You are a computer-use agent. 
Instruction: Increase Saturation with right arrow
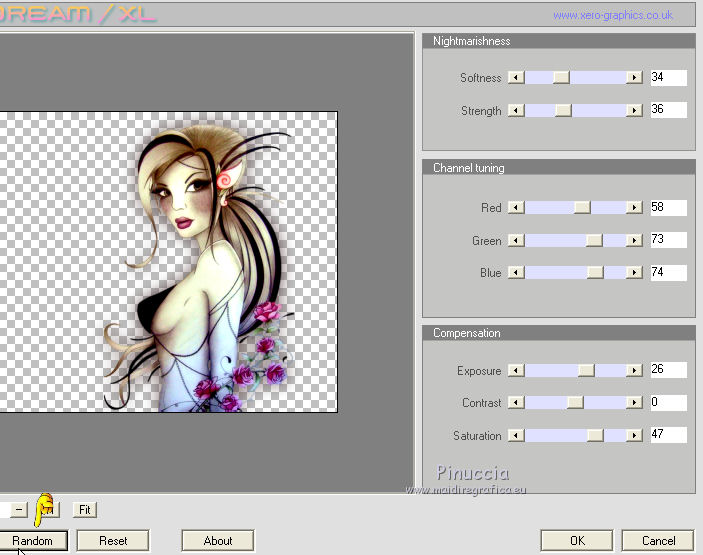pos(634,435)
